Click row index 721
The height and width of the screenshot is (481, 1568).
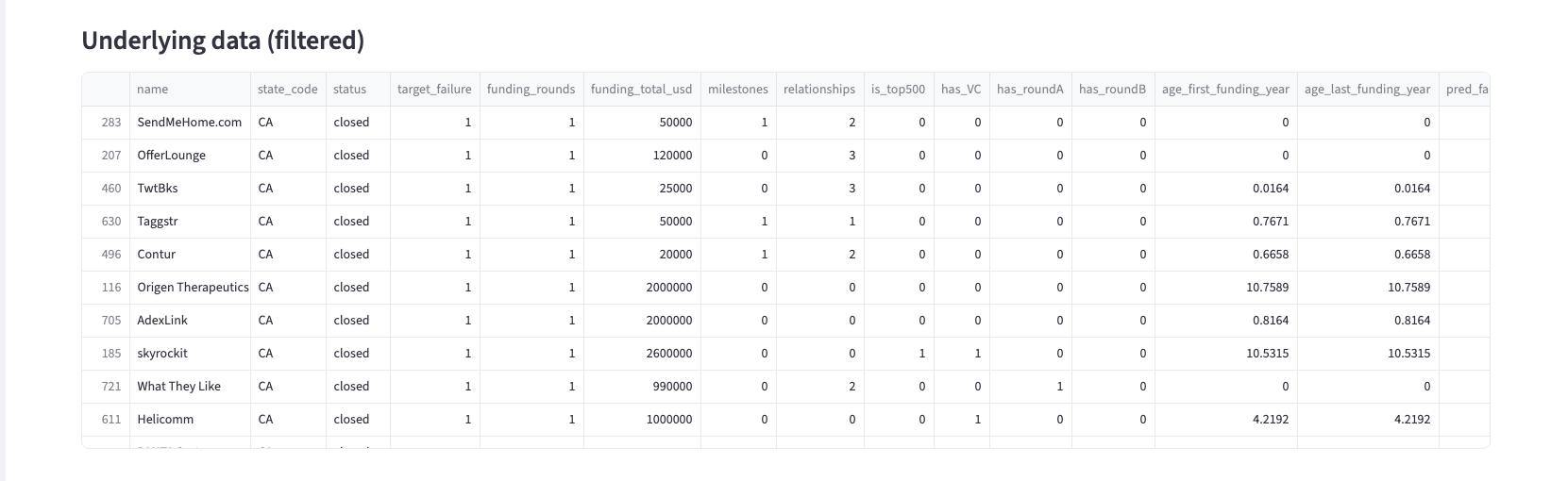tap(106, 387)
